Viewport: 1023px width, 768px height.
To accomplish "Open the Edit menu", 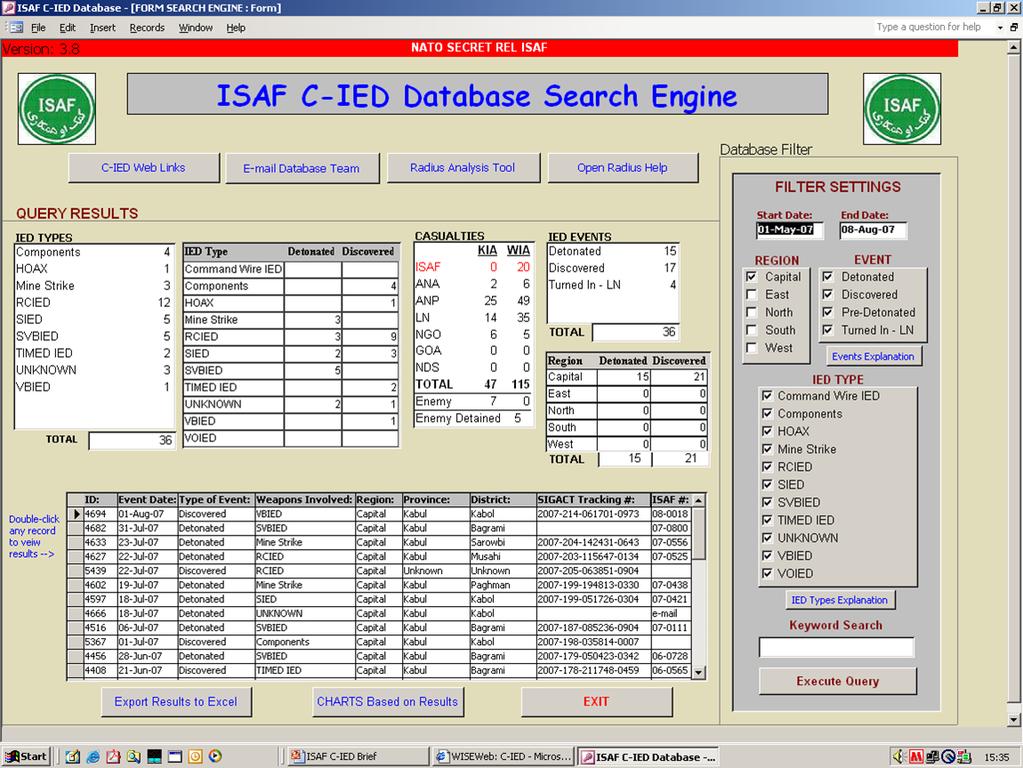I will (x=67, y=27).
